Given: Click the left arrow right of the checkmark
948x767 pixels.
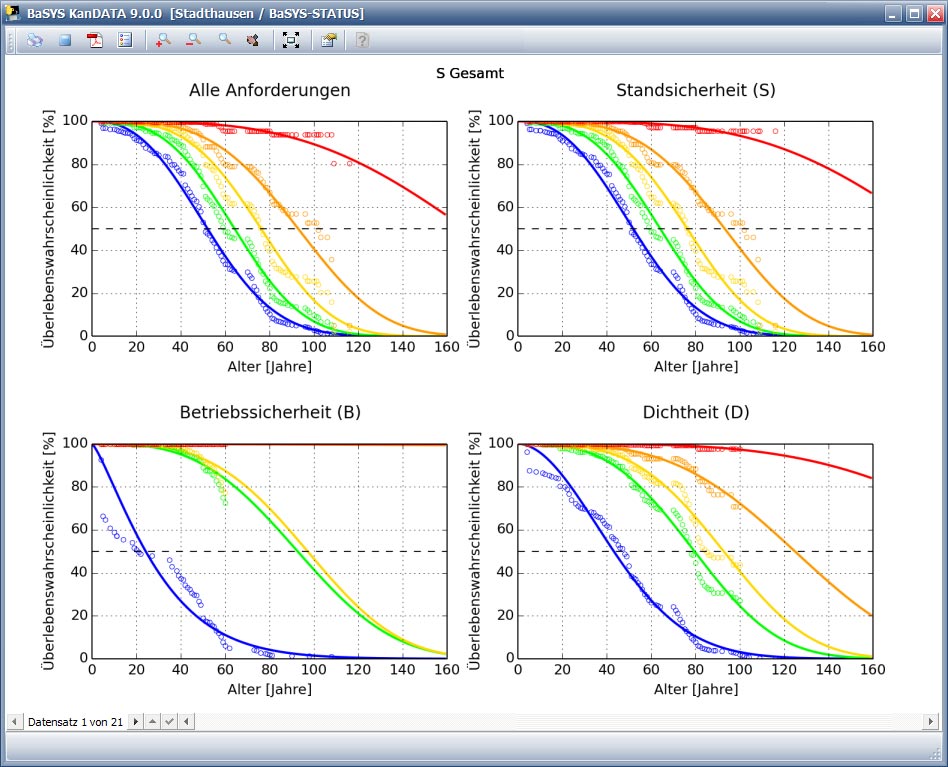Looking at the screenshot, I should coord(185,721).
